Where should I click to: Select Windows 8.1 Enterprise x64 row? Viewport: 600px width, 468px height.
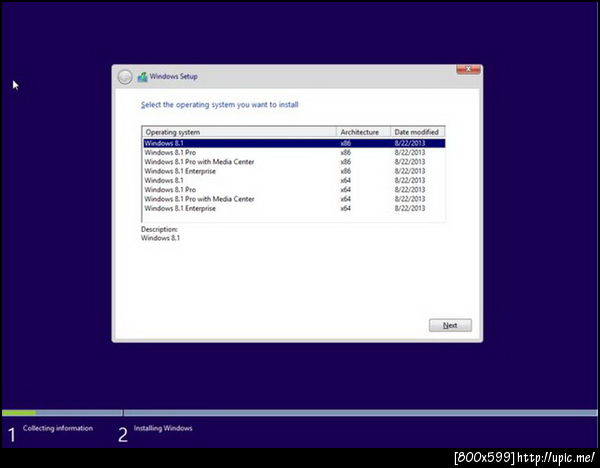tap(294, 208)
